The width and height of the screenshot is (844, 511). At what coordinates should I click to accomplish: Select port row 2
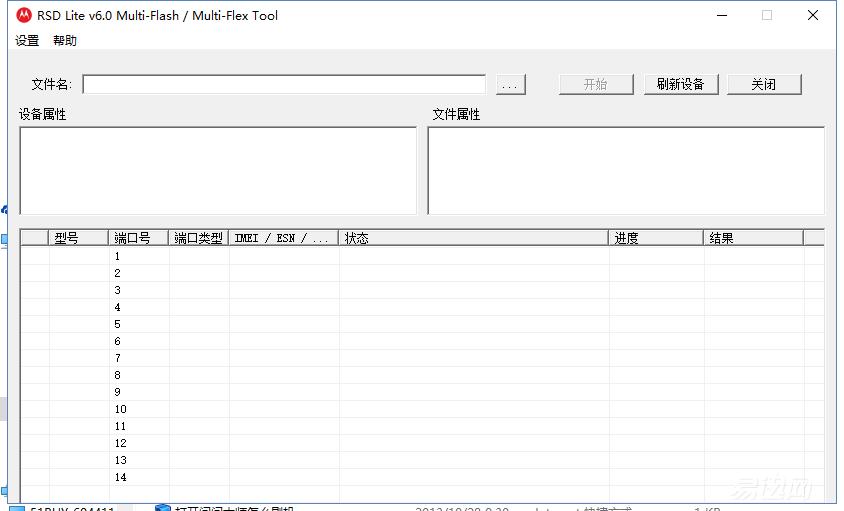(x=422, y=273)
